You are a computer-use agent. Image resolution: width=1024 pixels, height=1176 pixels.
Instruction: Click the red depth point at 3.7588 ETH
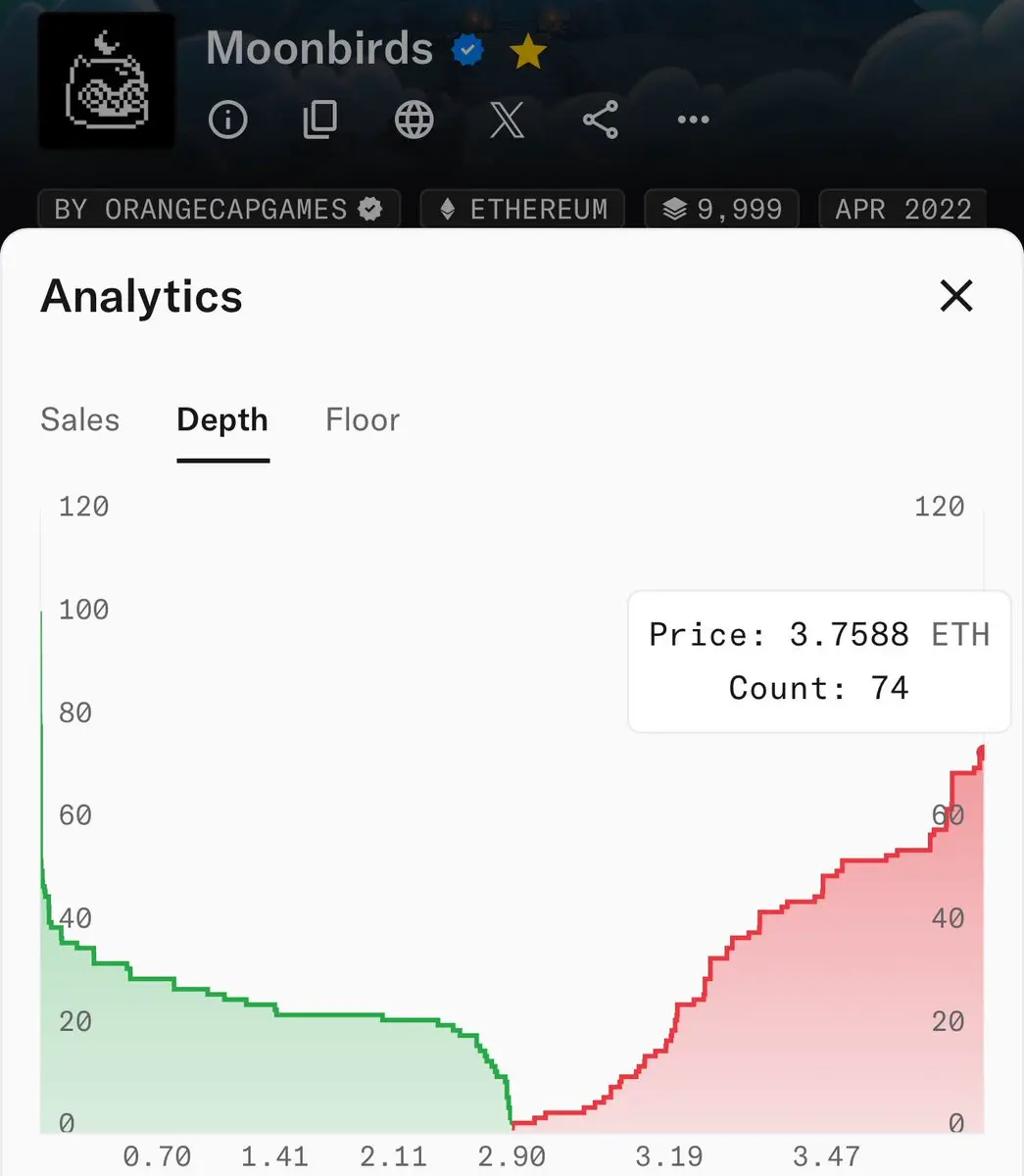(981, 752)
